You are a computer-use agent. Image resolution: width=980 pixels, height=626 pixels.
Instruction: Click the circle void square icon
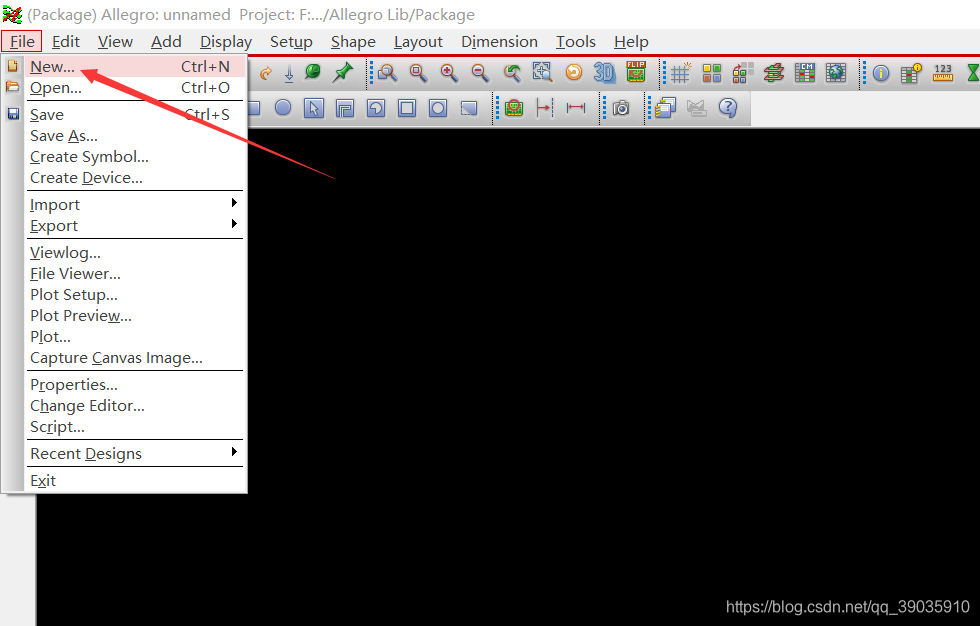click(x=438, y=108)
